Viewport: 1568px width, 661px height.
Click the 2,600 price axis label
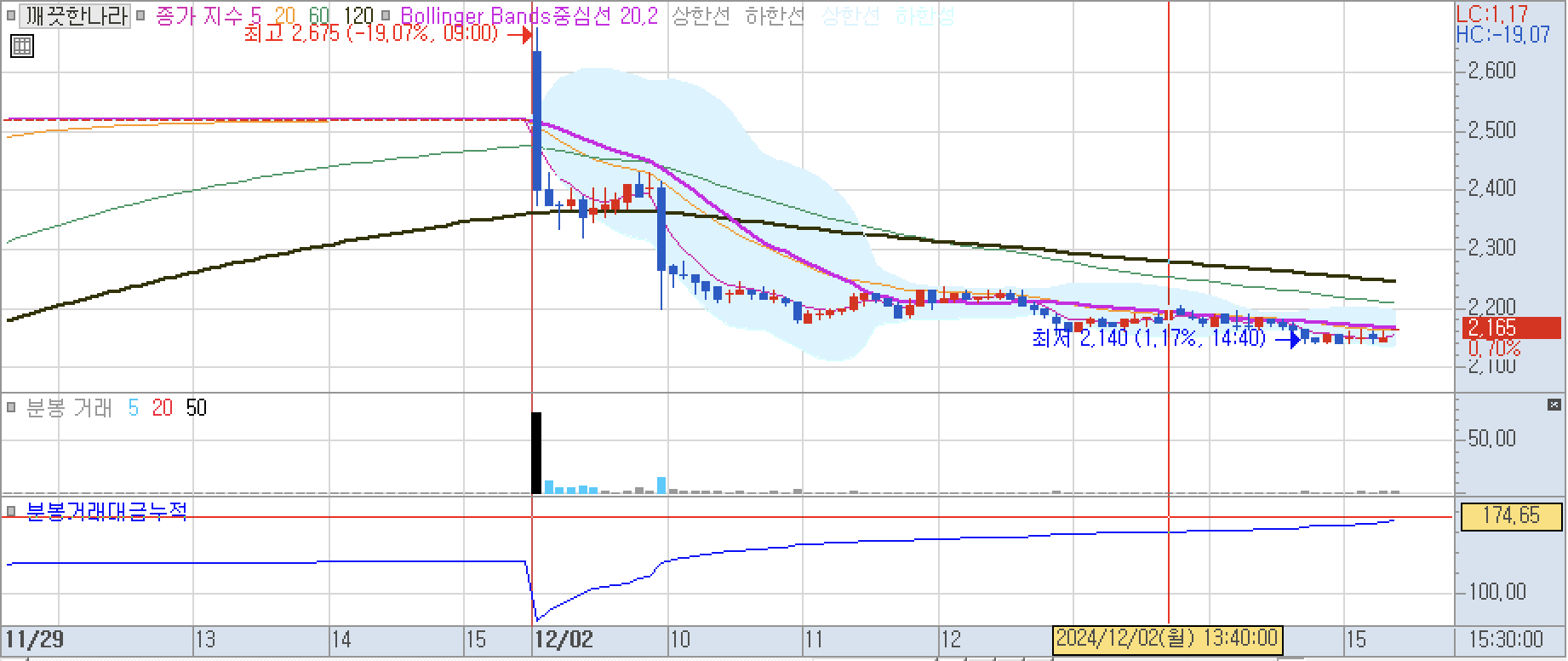pyautogui.click(x=1491, y=71)
